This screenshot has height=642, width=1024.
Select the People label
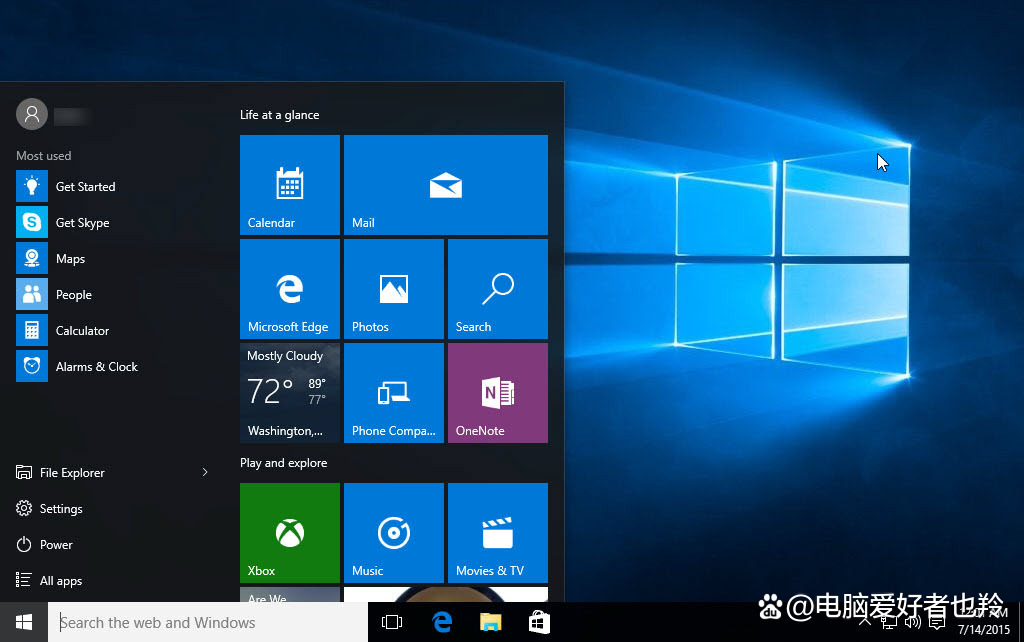(x=74, y=295)
